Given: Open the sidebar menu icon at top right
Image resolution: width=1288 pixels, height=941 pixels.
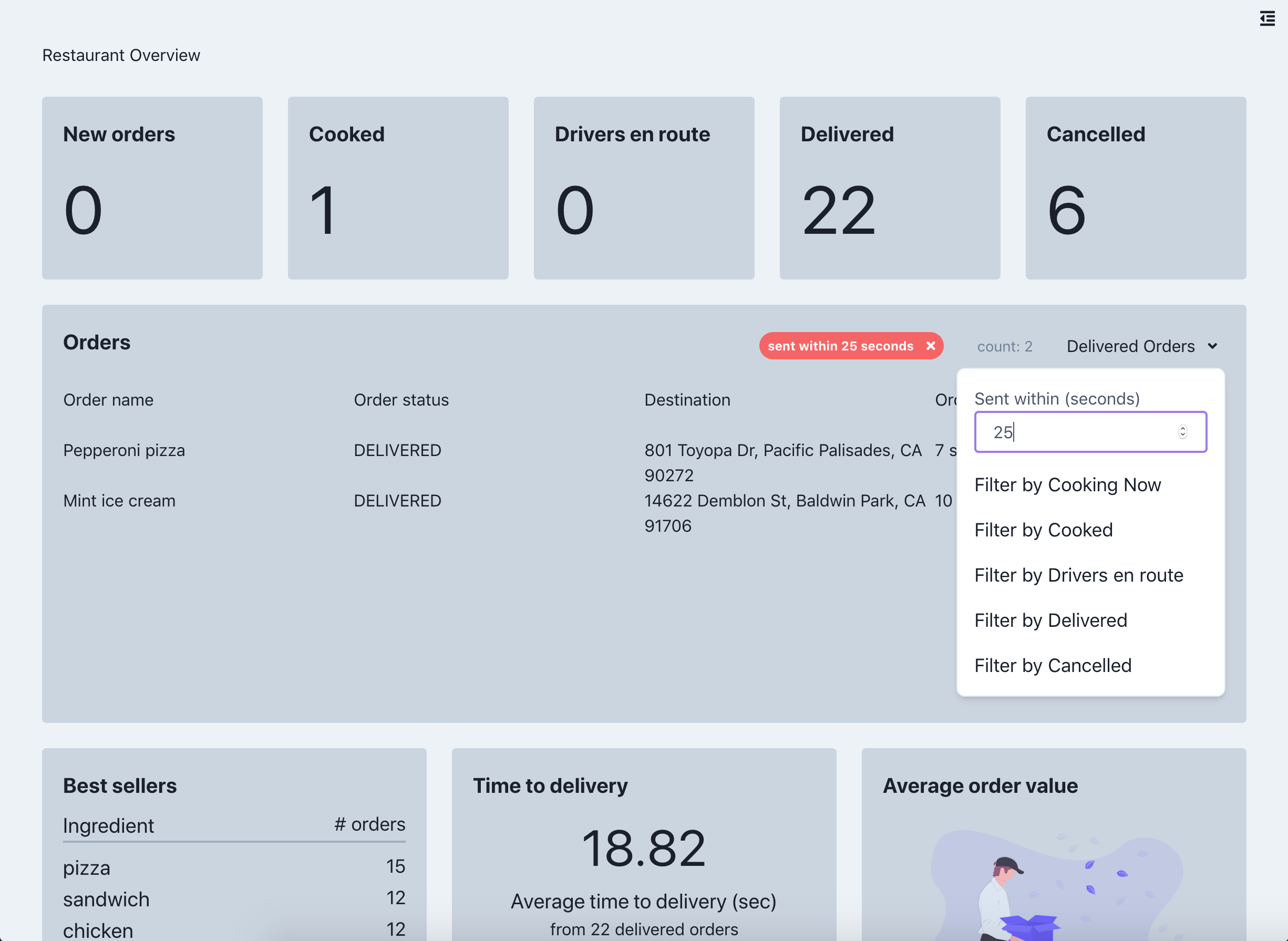Looking at the screenshot, I should coord(1267,18).
